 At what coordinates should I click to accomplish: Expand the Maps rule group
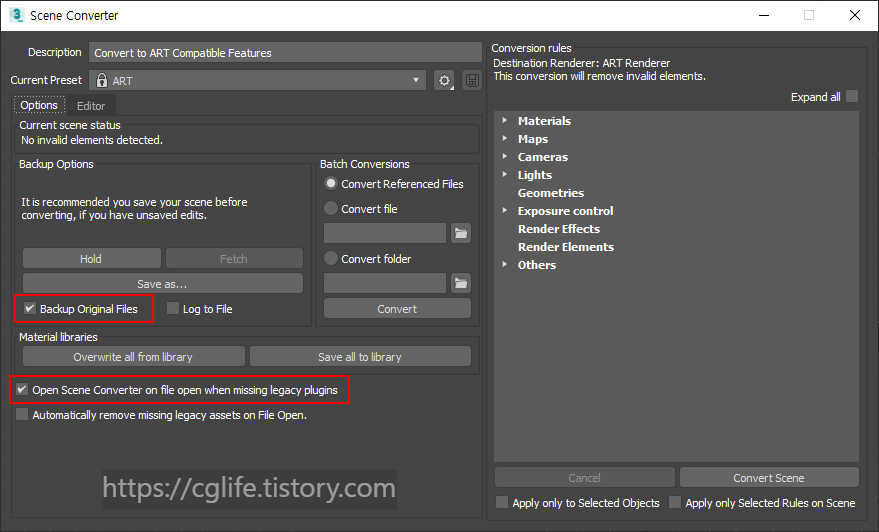click(x=505, y=138)
